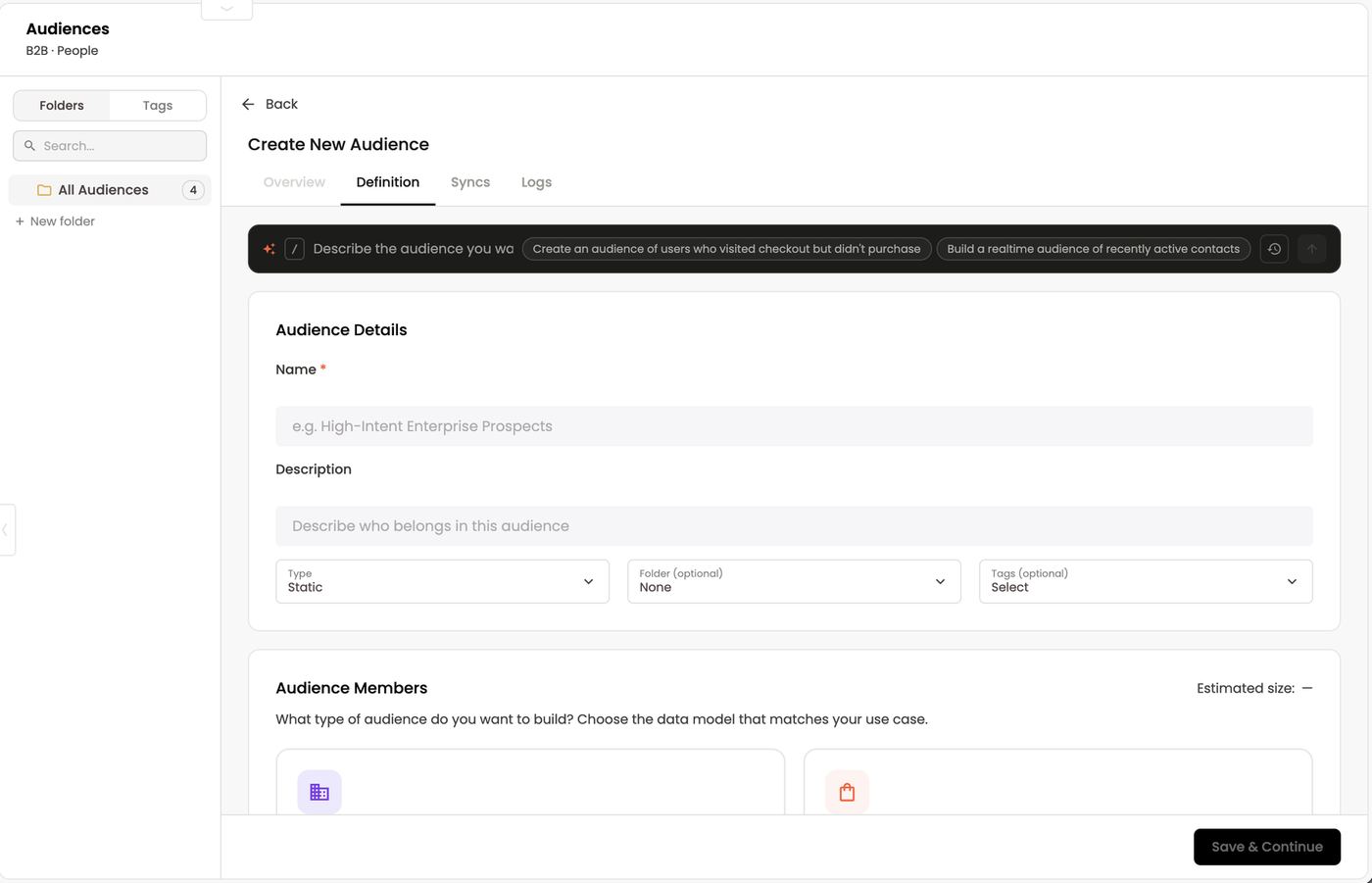
Task: Click the sidebar Search field
Action: [110, 146]
